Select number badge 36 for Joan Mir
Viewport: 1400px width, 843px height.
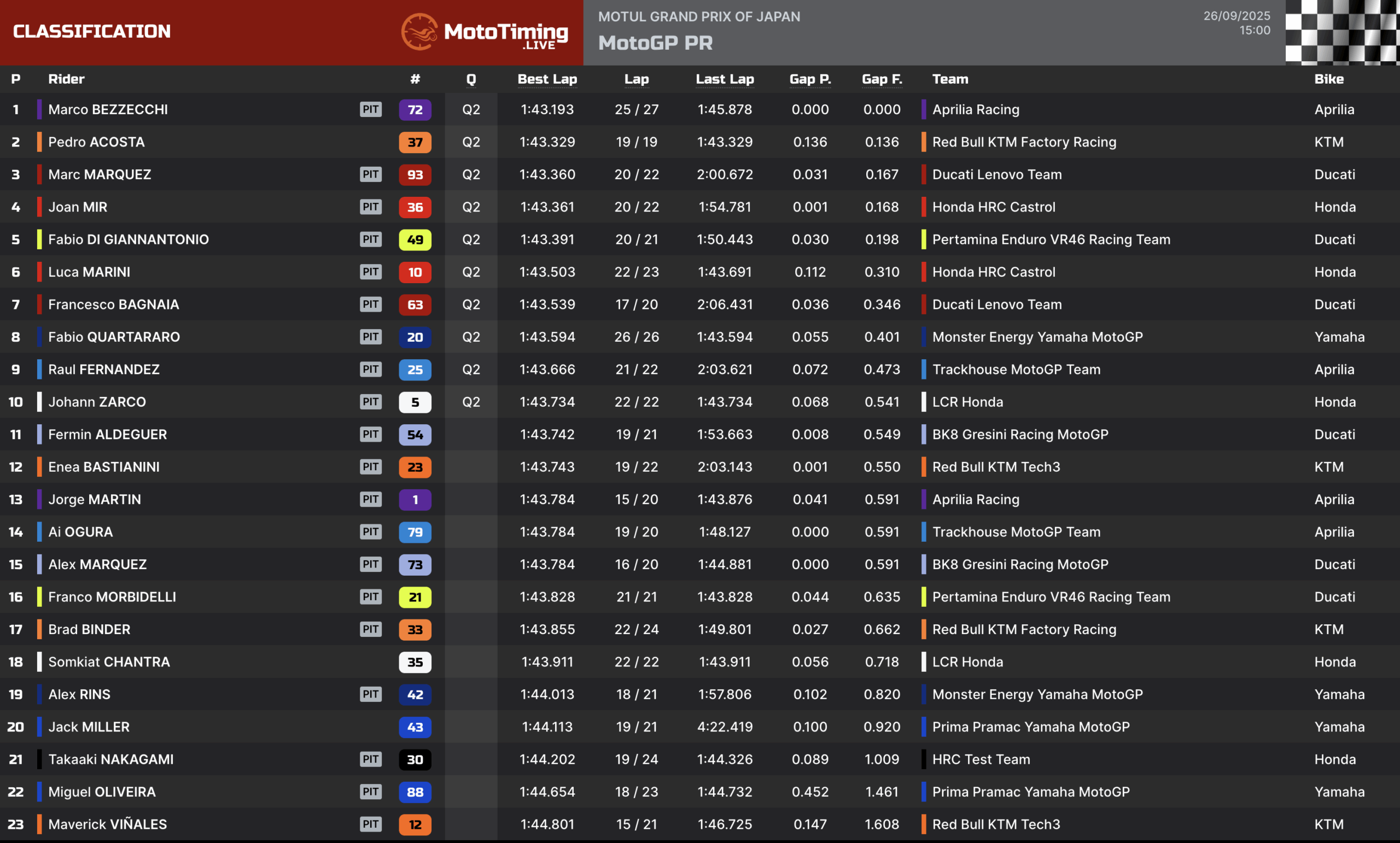click(x=415, y=207)
